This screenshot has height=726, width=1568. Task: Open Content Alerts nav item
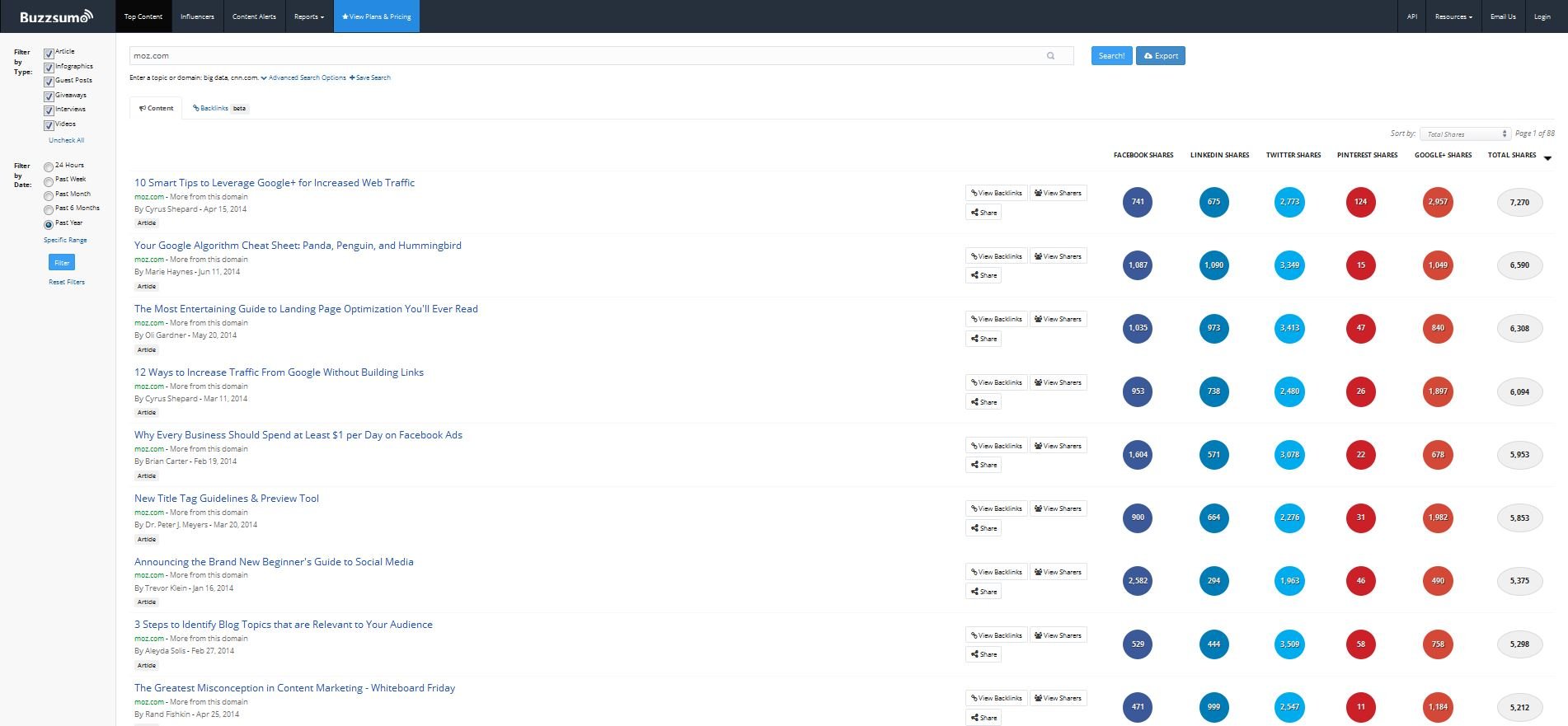point(254,16)
